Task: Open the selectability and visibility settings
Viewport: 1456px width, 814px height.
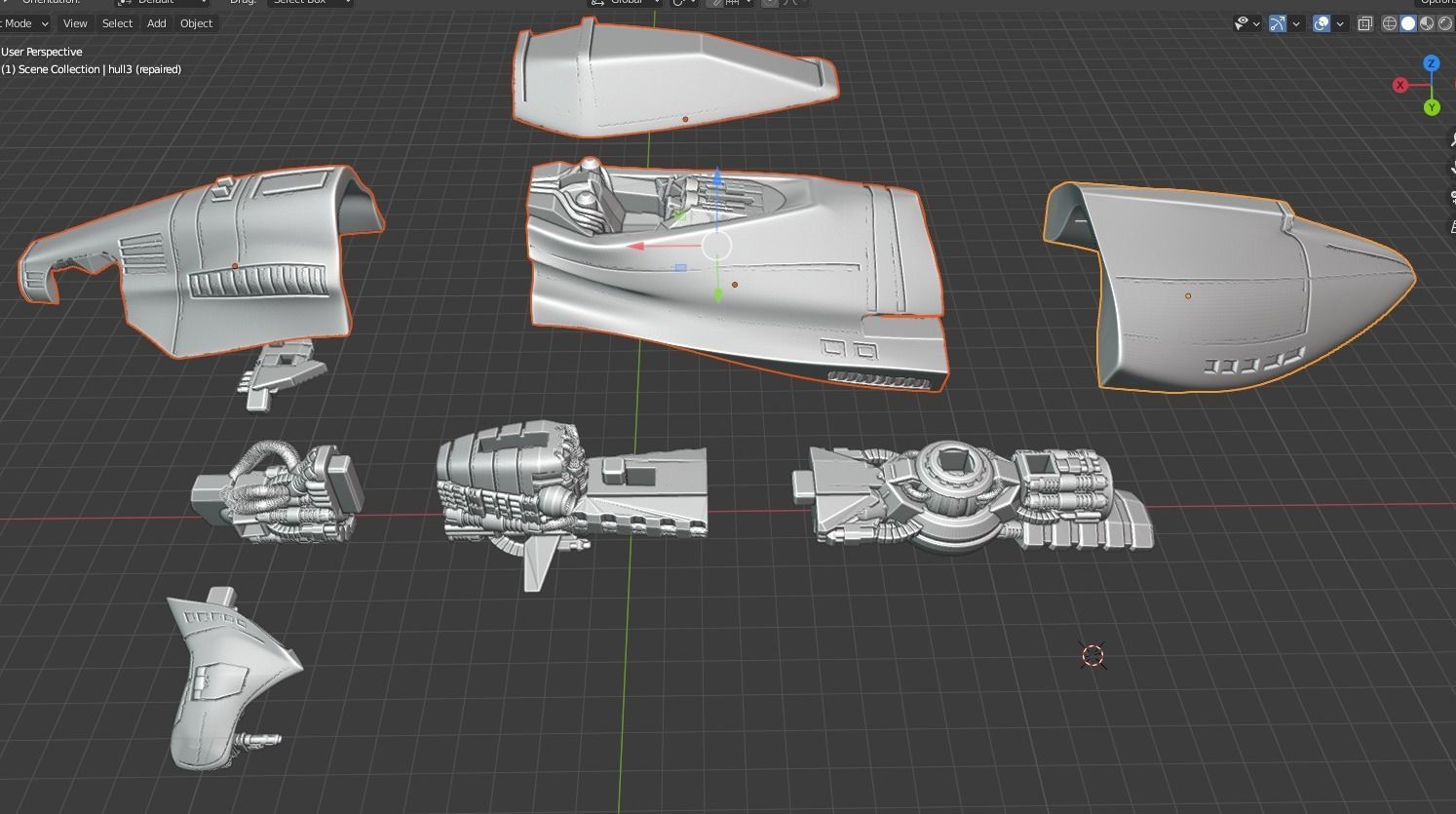Action: click(1242, 23)
